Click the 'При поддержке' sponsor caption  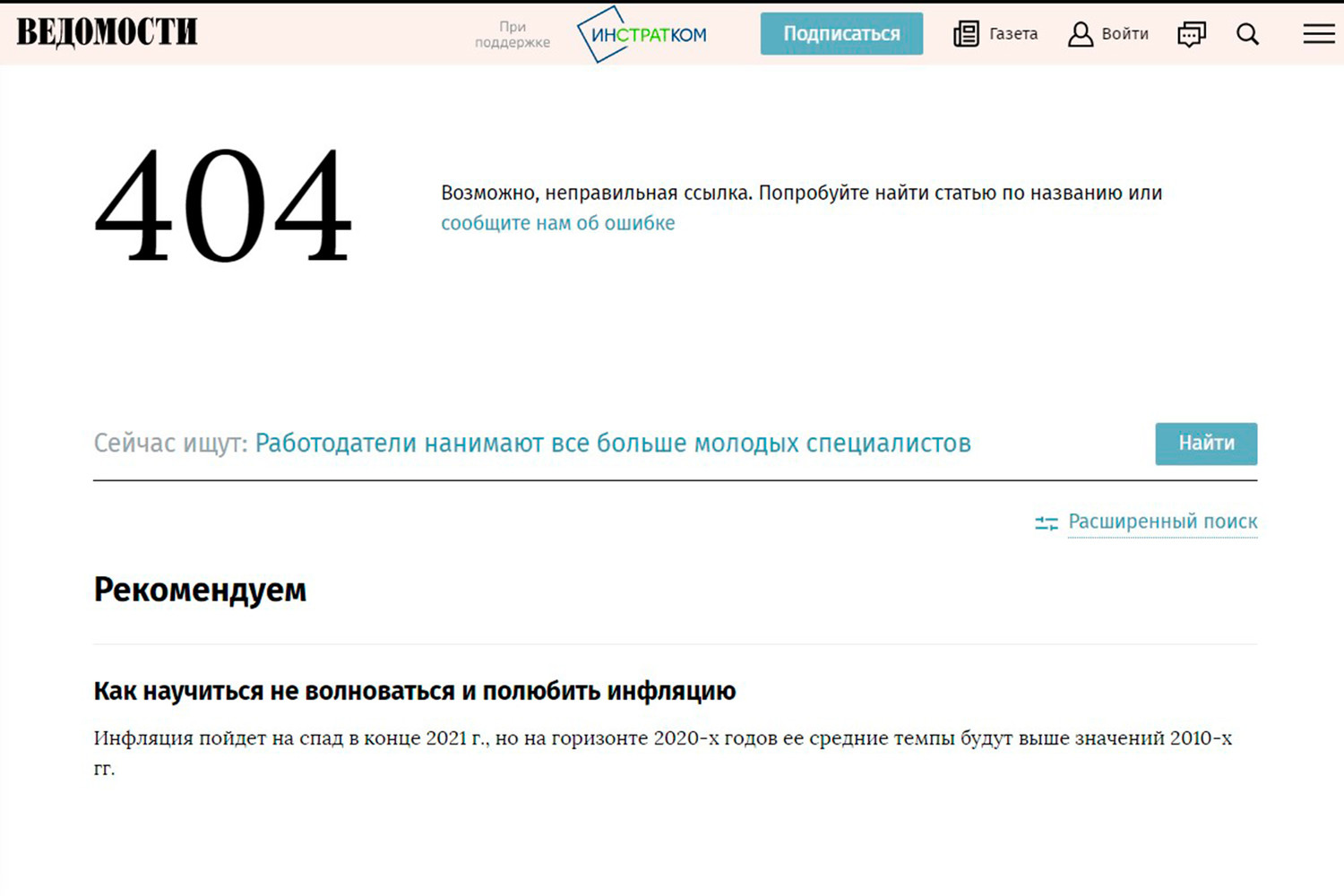pos(513,34)
